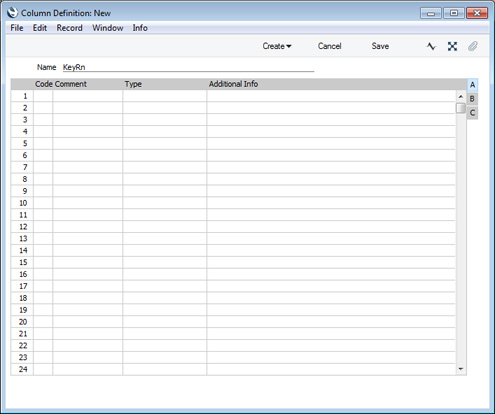Open the File menu
495x414 pixels.
click(17, 28)
